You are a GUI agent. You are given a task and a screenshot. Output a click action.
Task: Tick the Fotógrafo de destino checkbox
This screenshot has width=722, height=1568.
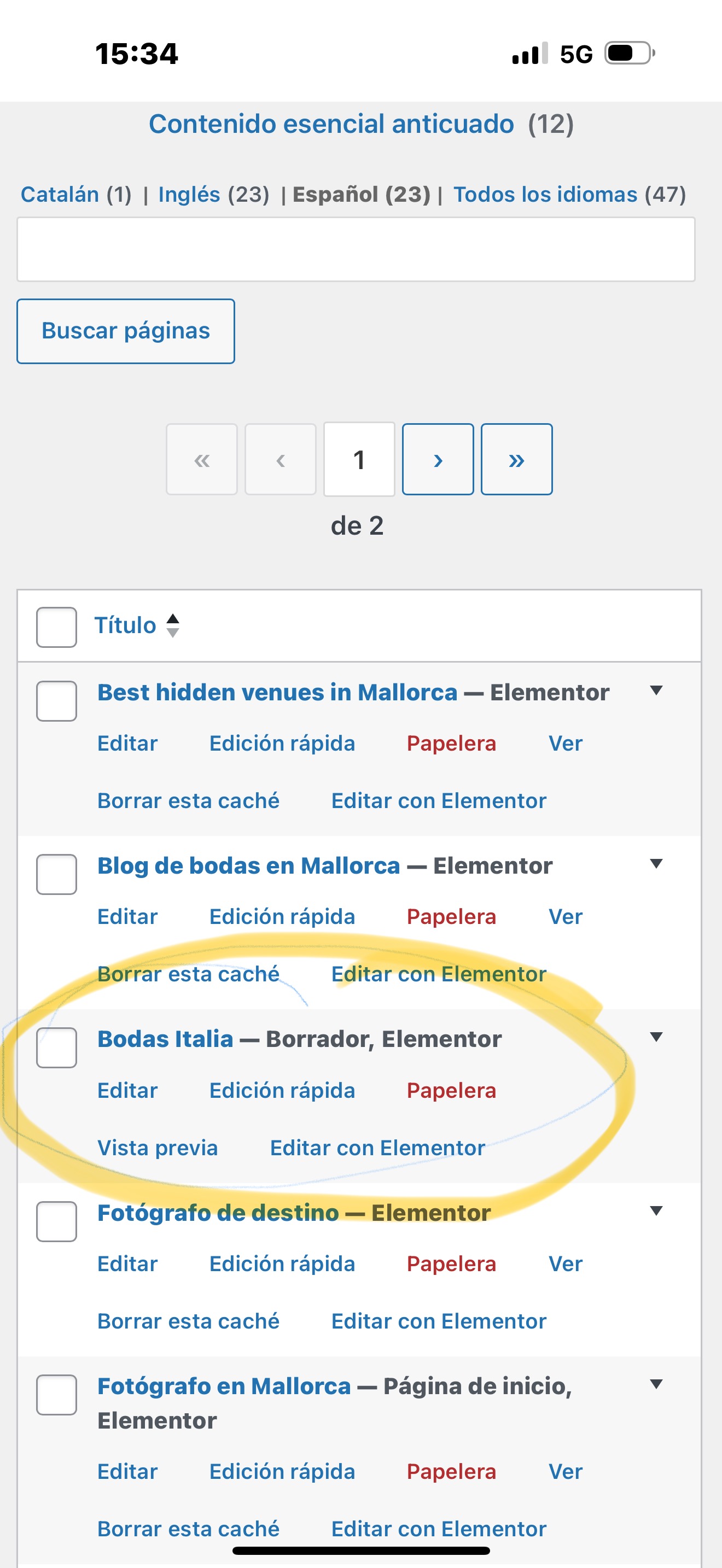pyautogui.click(x=57, y=1221)
